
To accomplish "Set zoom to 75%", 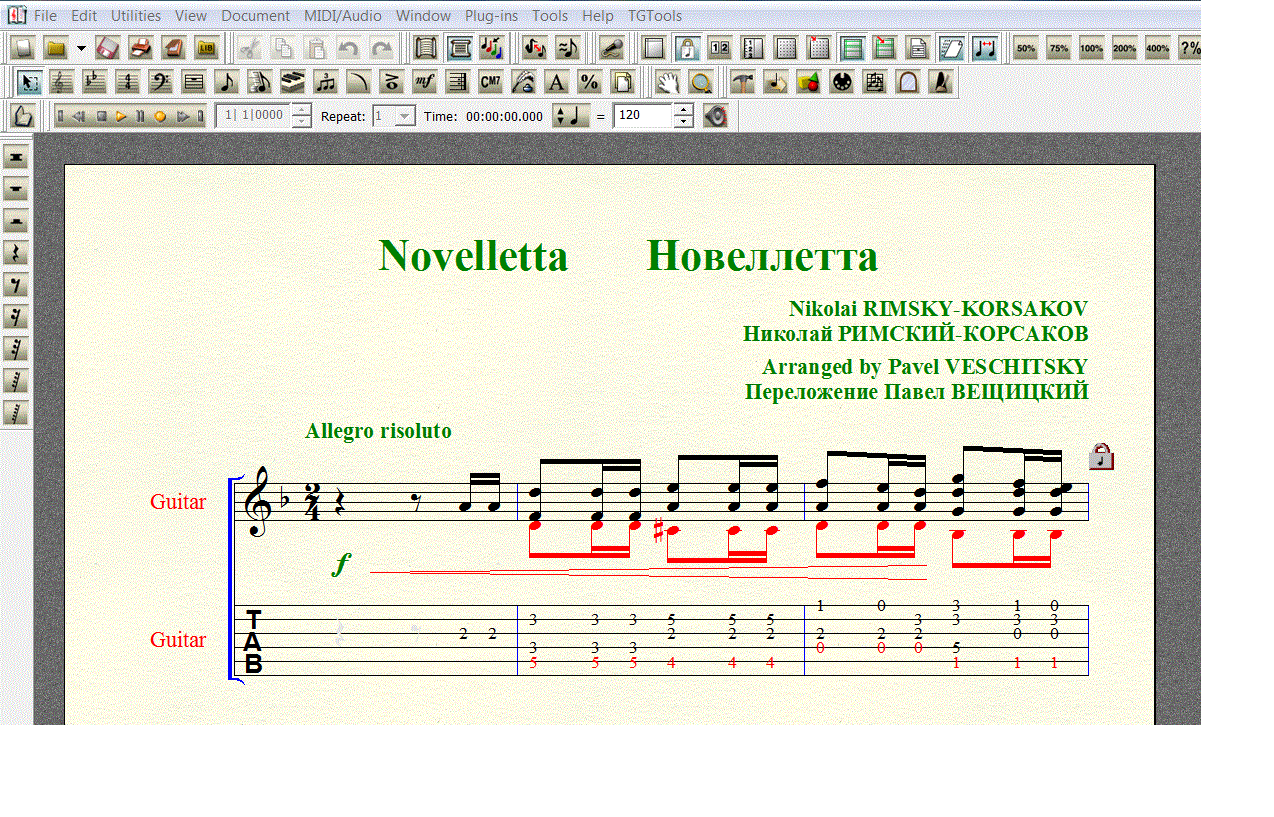I will pos(1058,48).
